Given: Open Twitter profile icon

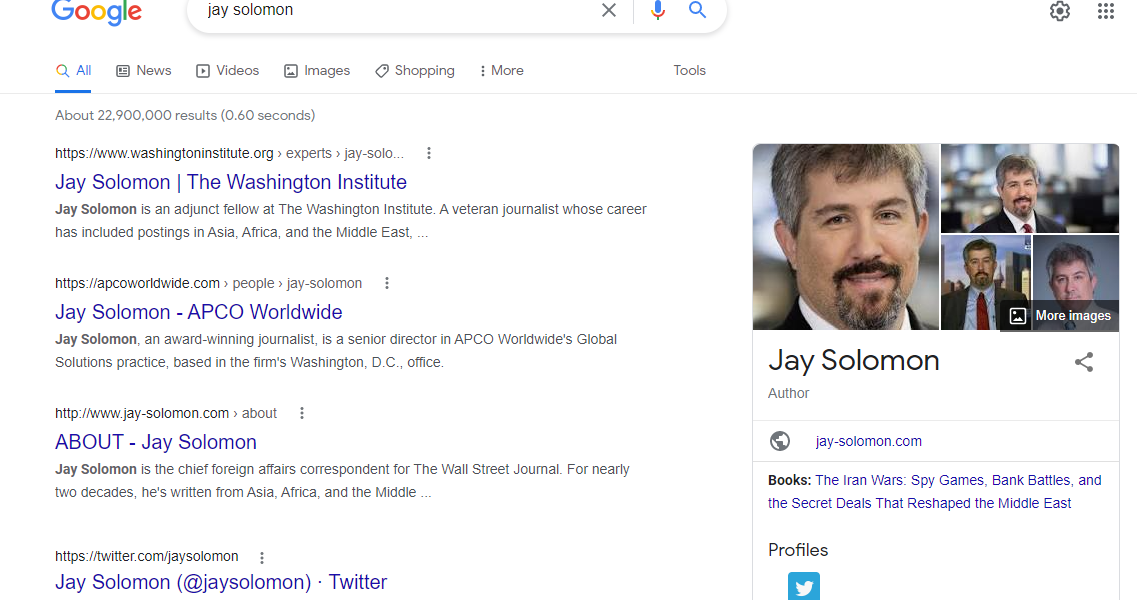Looking at the screenshot, I should pyautogui.click(x=804, y=586).
